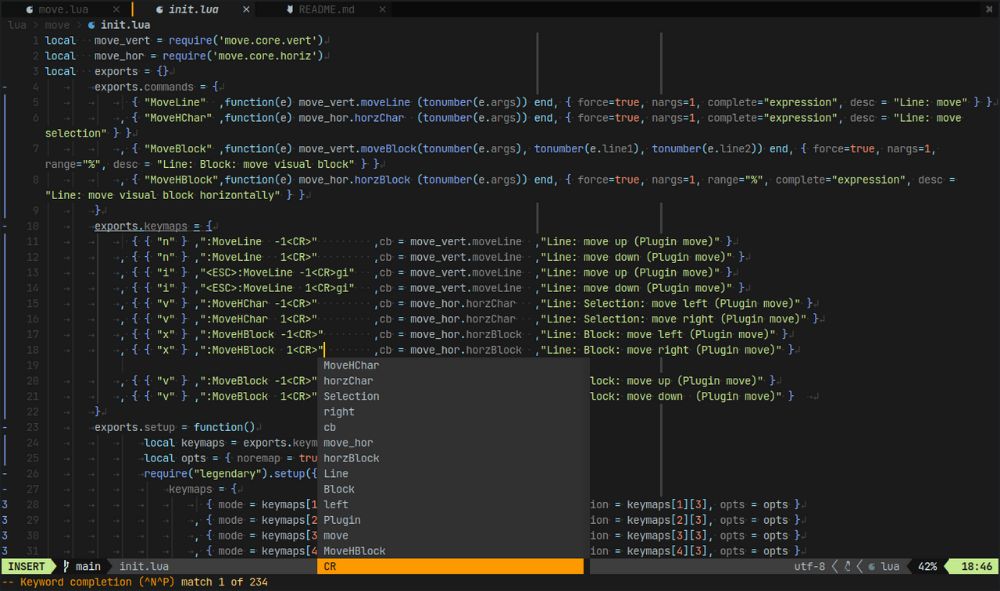Choose horzBlock from the completion popup
The height and width of the screenshot is (591, 1000).
453,458
